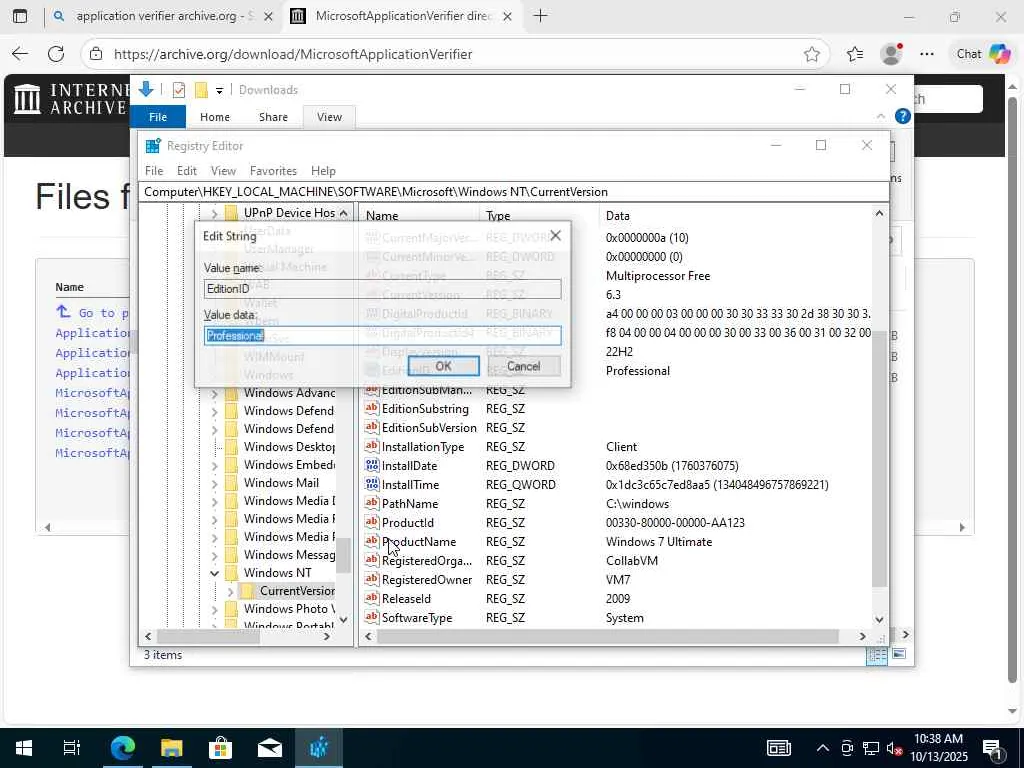Open the File tab in File Explorer
This screenshot has height=768, width=1024.
158,117
